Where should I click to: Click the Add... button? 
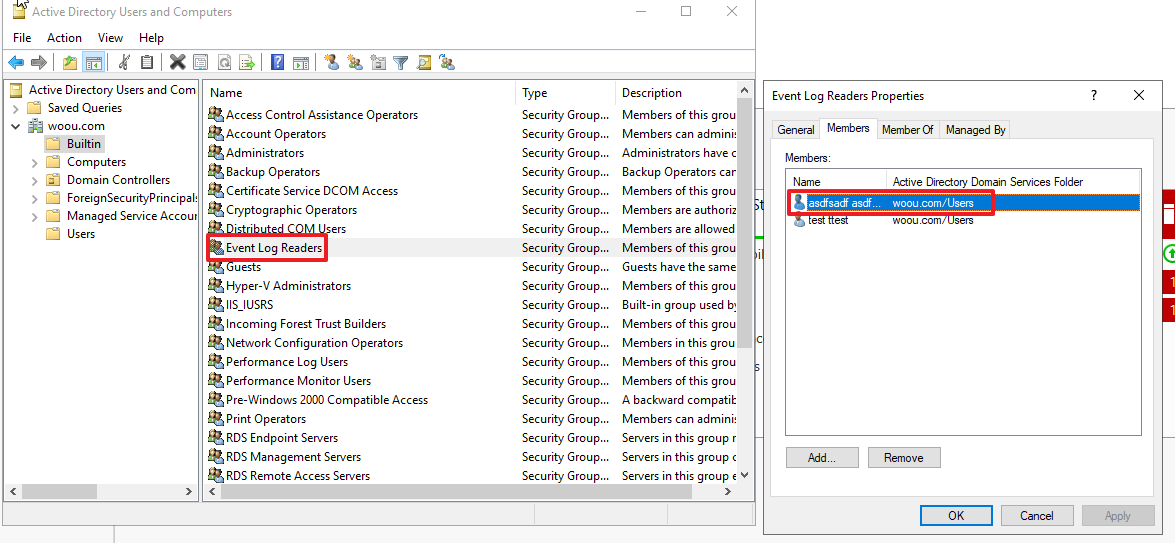point(822,458)
